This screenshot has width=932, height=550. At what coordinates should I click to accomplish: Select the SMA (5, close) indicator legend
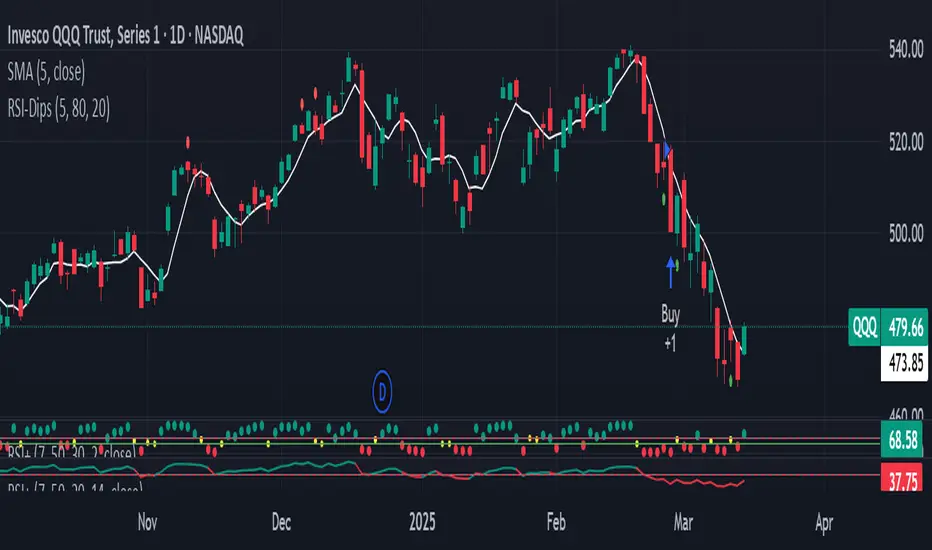46,73
